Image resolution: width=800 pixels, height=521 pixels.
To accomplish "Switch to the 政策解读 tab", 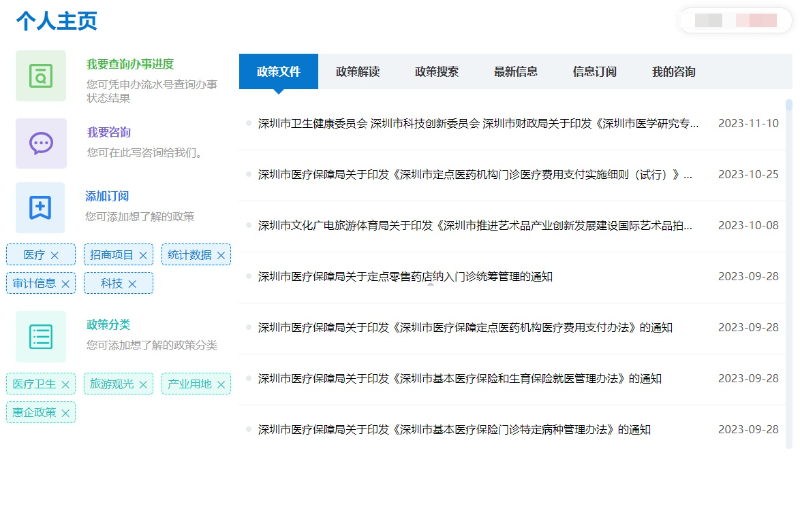I will pyautogui.click(x=357, y=72).
